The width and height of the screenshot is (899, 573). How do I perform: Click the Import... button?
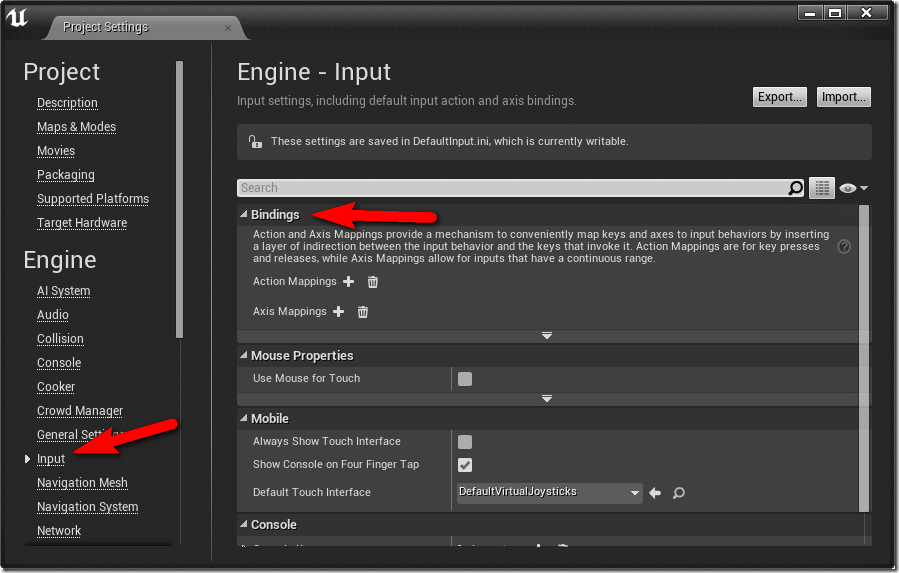[x=843, y=97]
